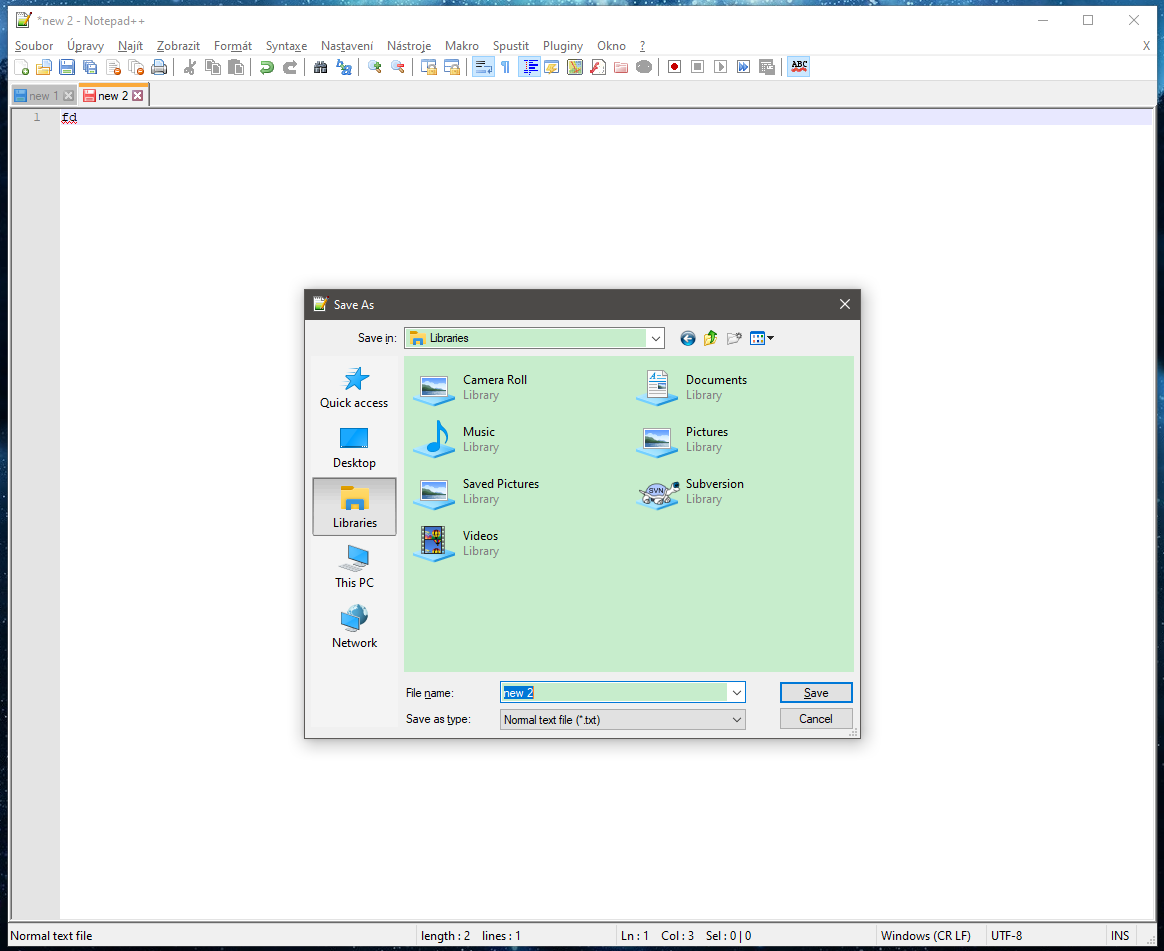Select Network in places bar
The width and height of the screenshot is (1164, 951).
(x=354, y=627)
